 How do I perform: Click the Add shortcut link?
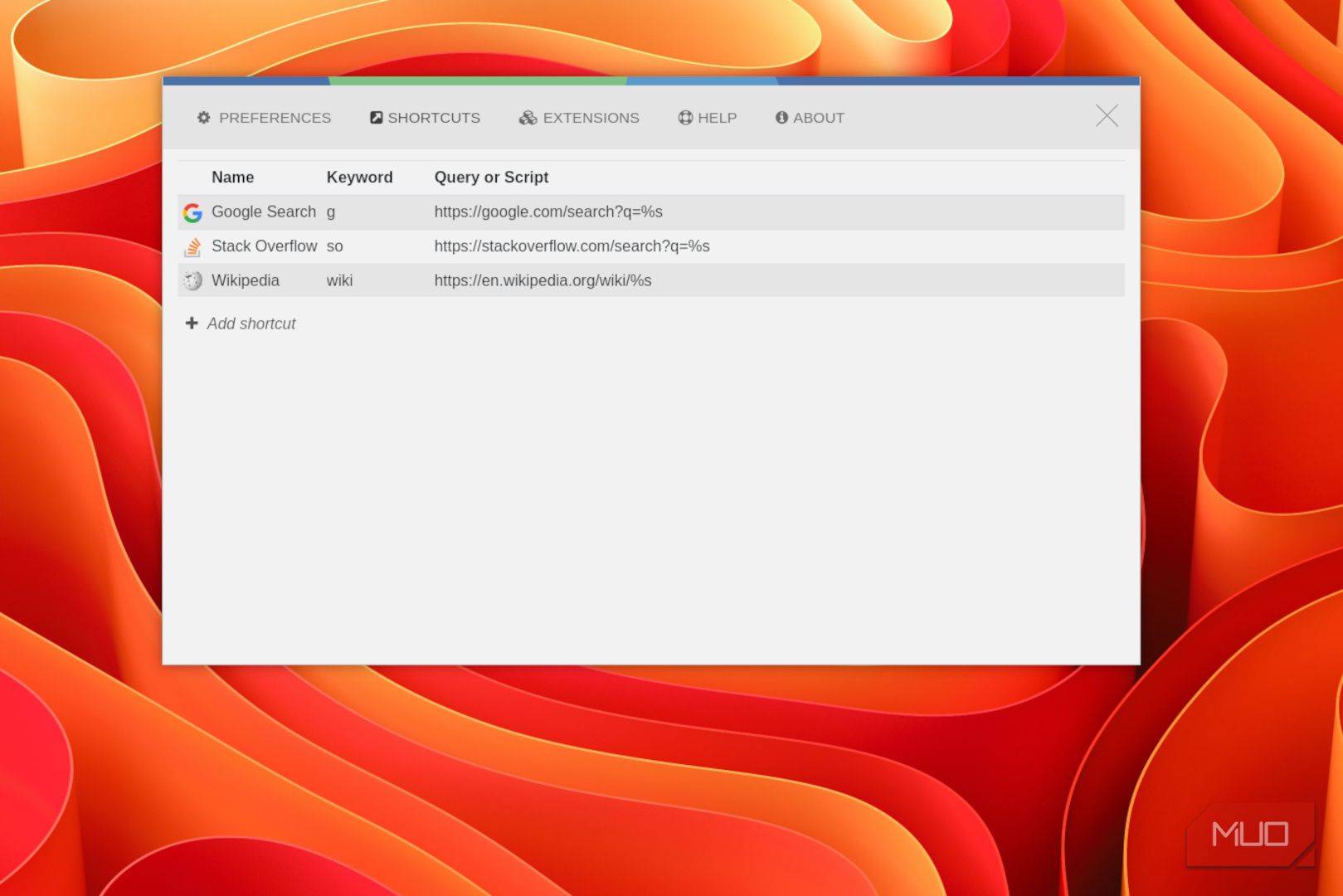tap(251, 324)
